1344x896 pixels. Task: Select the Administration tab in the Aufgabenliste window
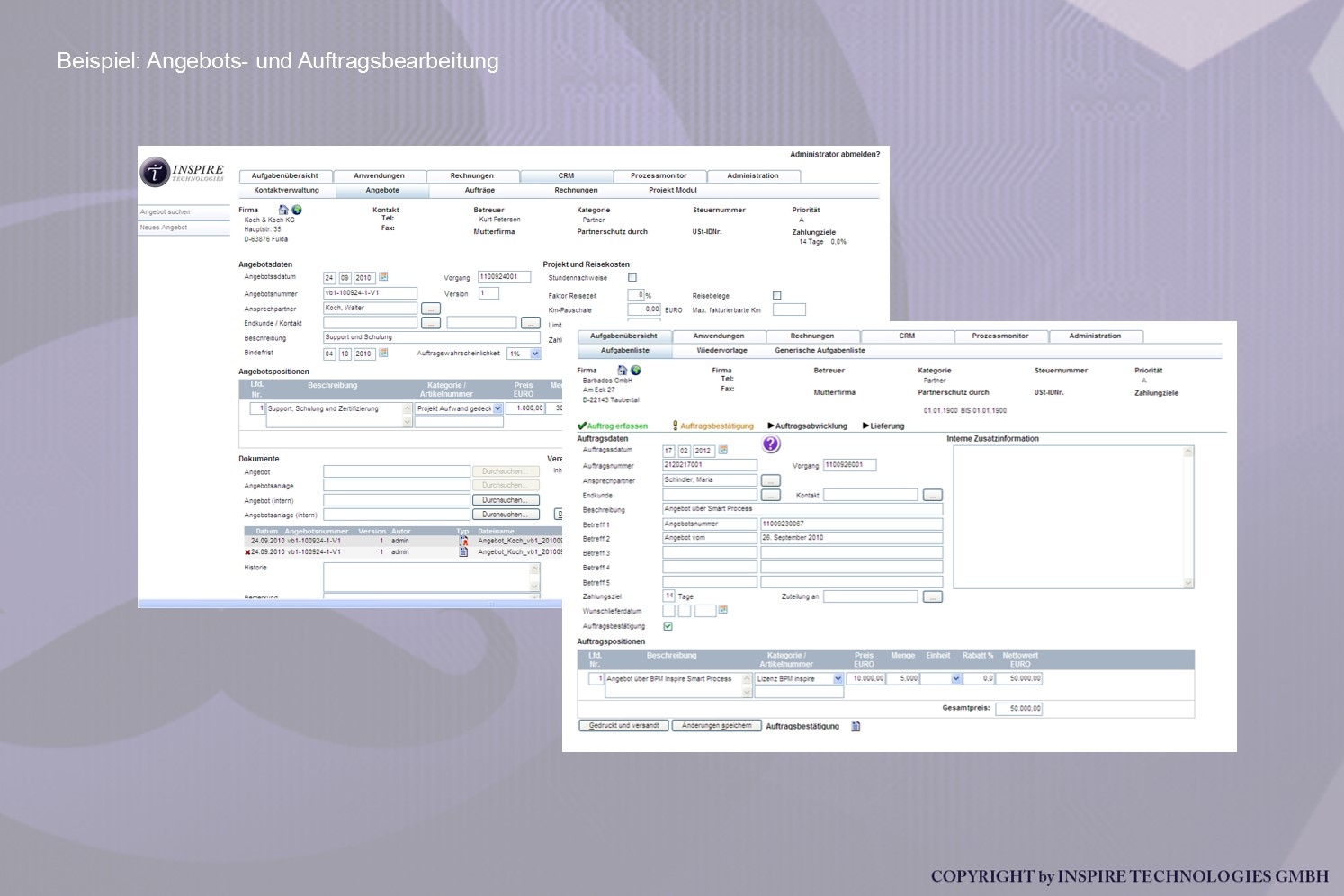1095,336
